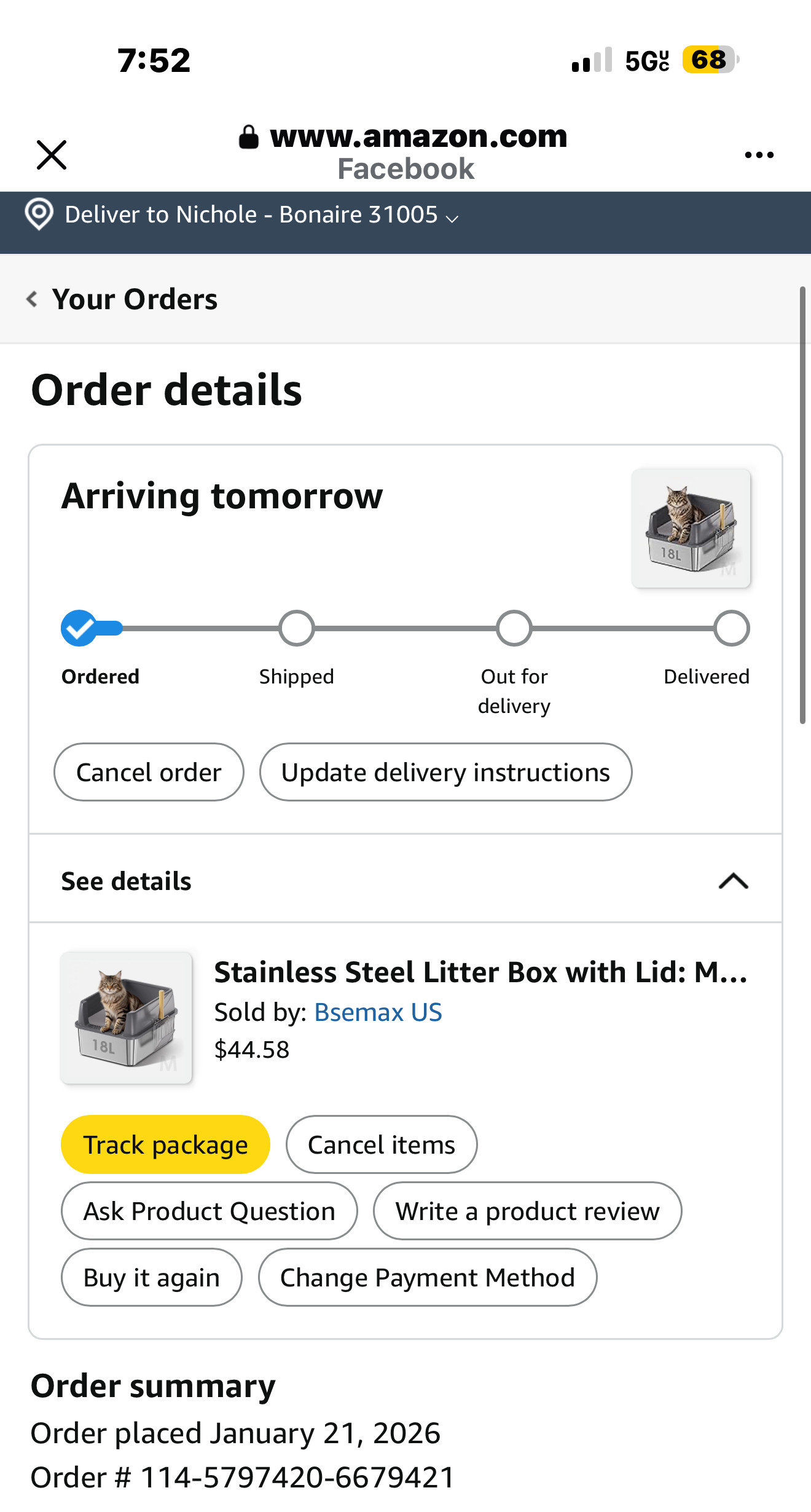Close the in-app browser with X icon
811x1512 pixels.
pos(52,154)
